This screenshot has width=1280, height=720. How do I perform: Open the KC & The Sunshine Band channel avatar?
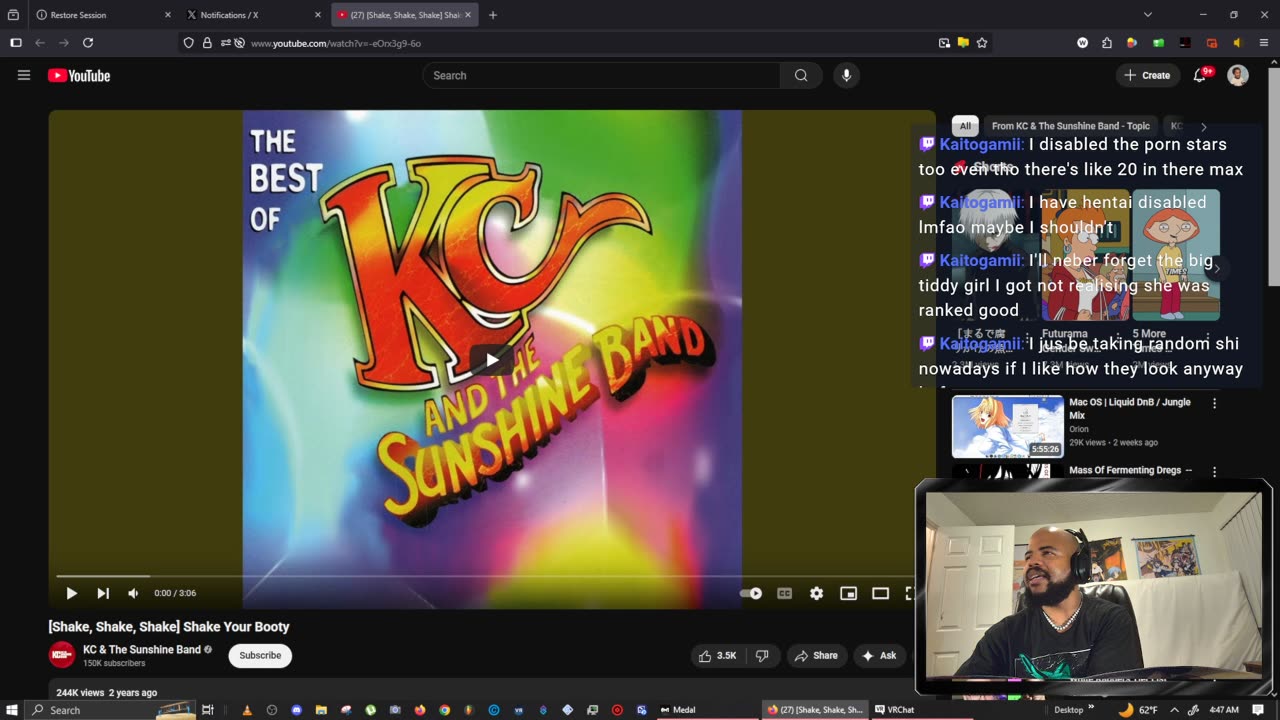click(61, 655)
